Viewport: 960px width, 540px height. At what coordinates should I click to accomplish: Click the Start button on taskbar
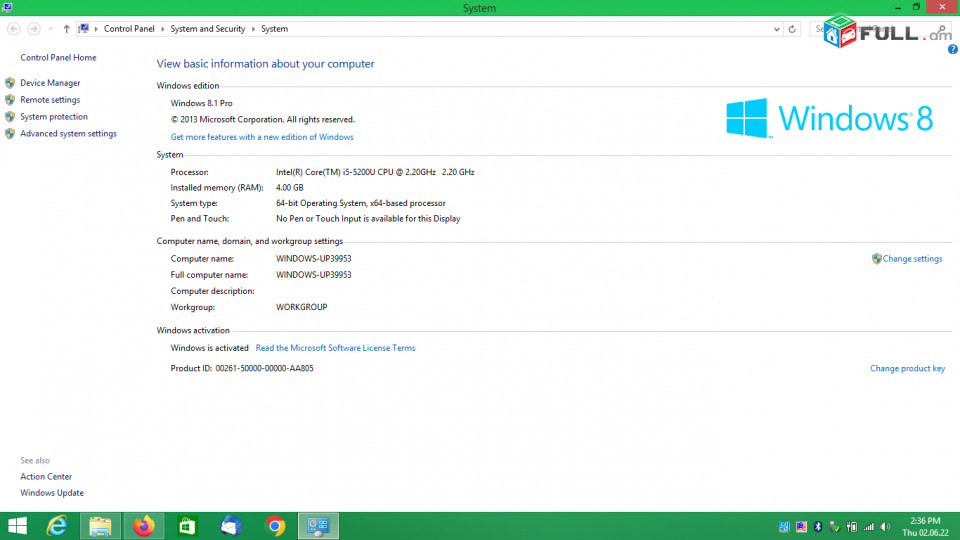pyautogui.click(x=17, y=526)
